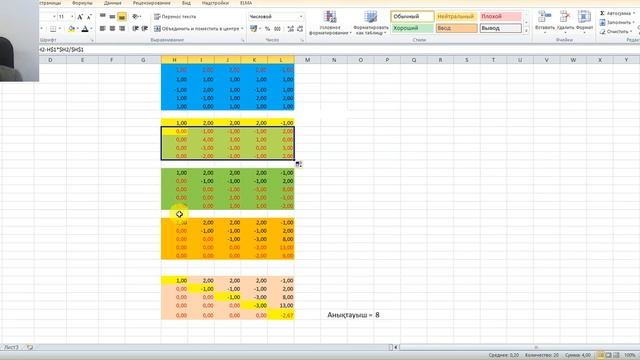Apply the fill color bucket
This screenshot has width=640, height=360.
click(72, 29)
